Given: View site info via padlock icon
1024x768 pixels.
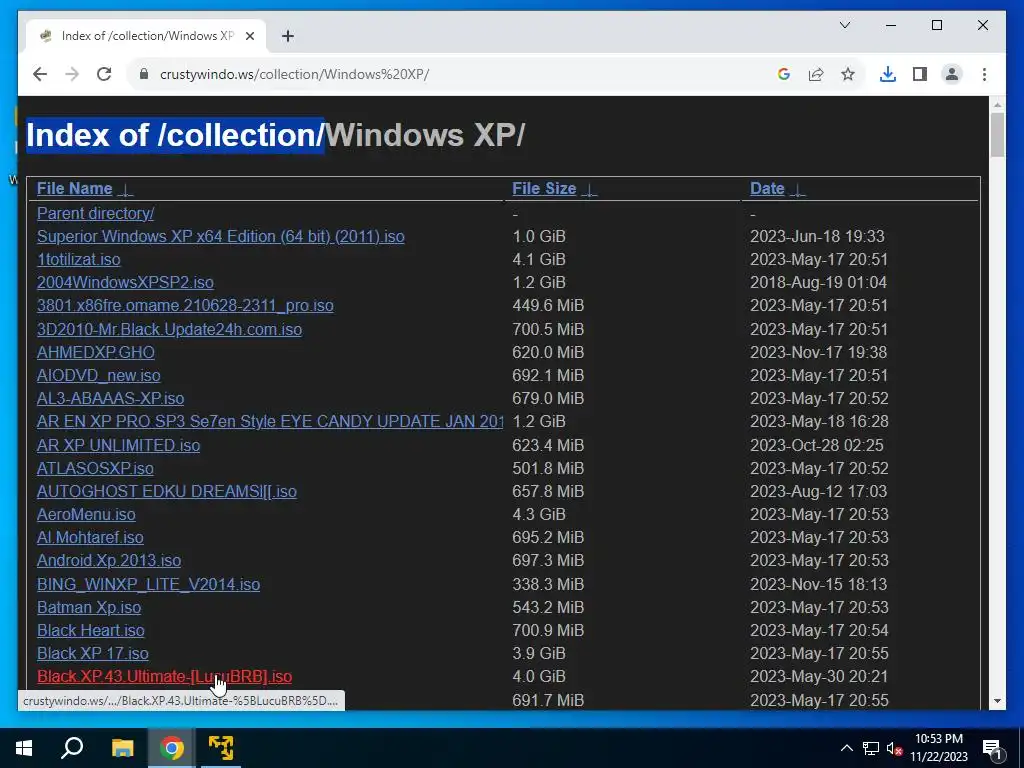Looking at the screenshot, I should click(x=144, y=74).
